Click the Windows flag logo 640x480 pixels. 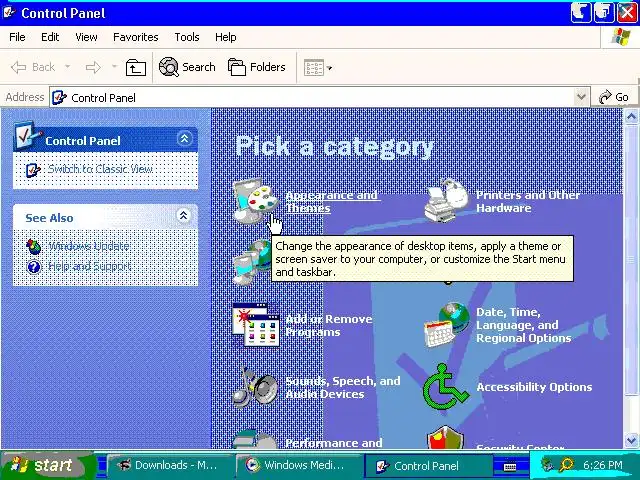click(x=620, y=37)
